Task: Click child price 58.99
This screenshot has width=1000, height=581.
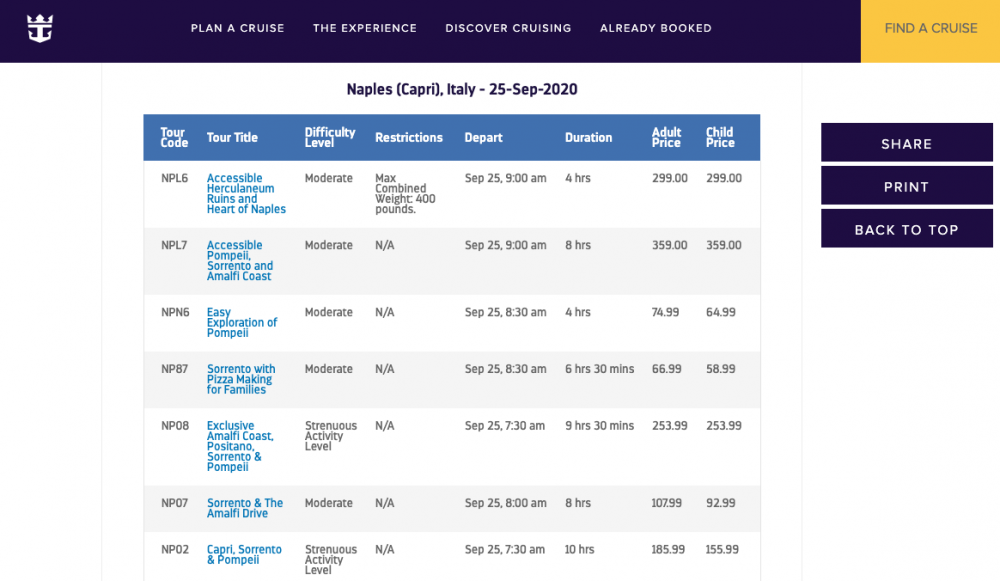Action: click(721, 369)
